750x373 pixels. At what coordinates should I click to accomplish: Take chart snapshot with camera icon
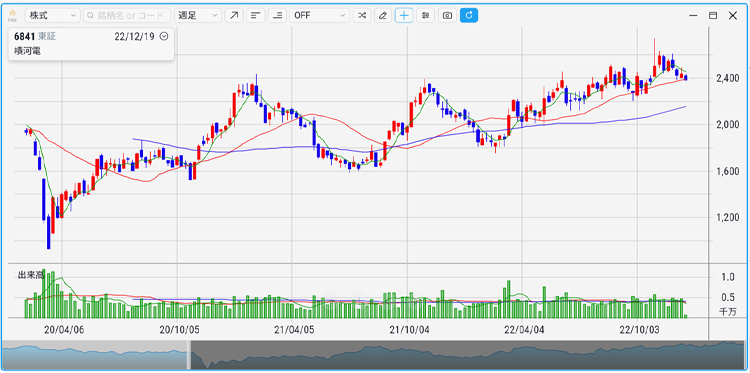click(x=447, y=15)
